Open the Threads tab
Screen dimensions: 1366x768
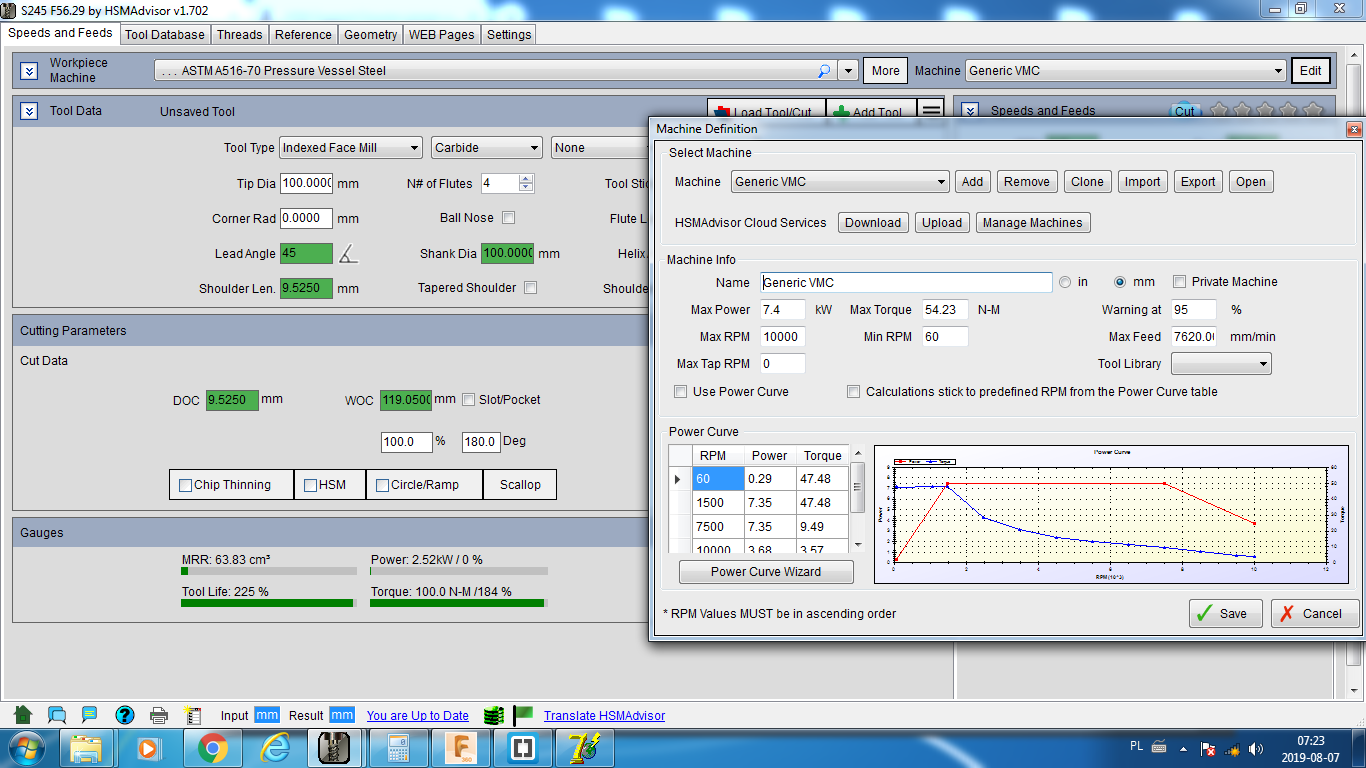[240, 34]
